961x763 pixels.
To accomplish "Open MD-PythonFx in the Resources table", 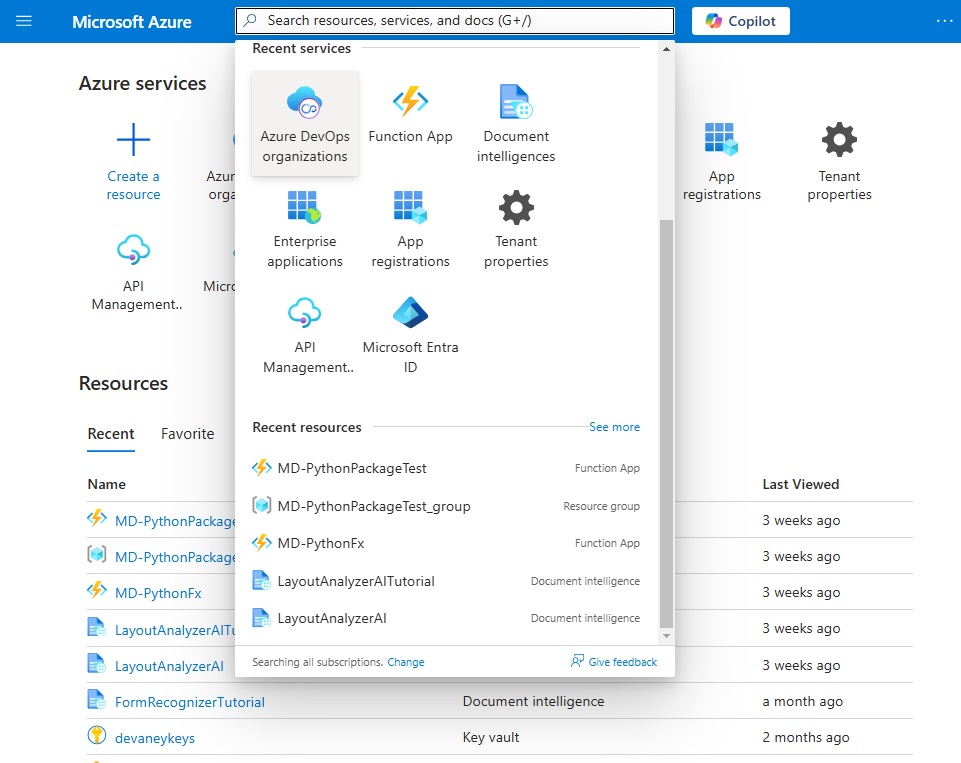I will [158, 593].
